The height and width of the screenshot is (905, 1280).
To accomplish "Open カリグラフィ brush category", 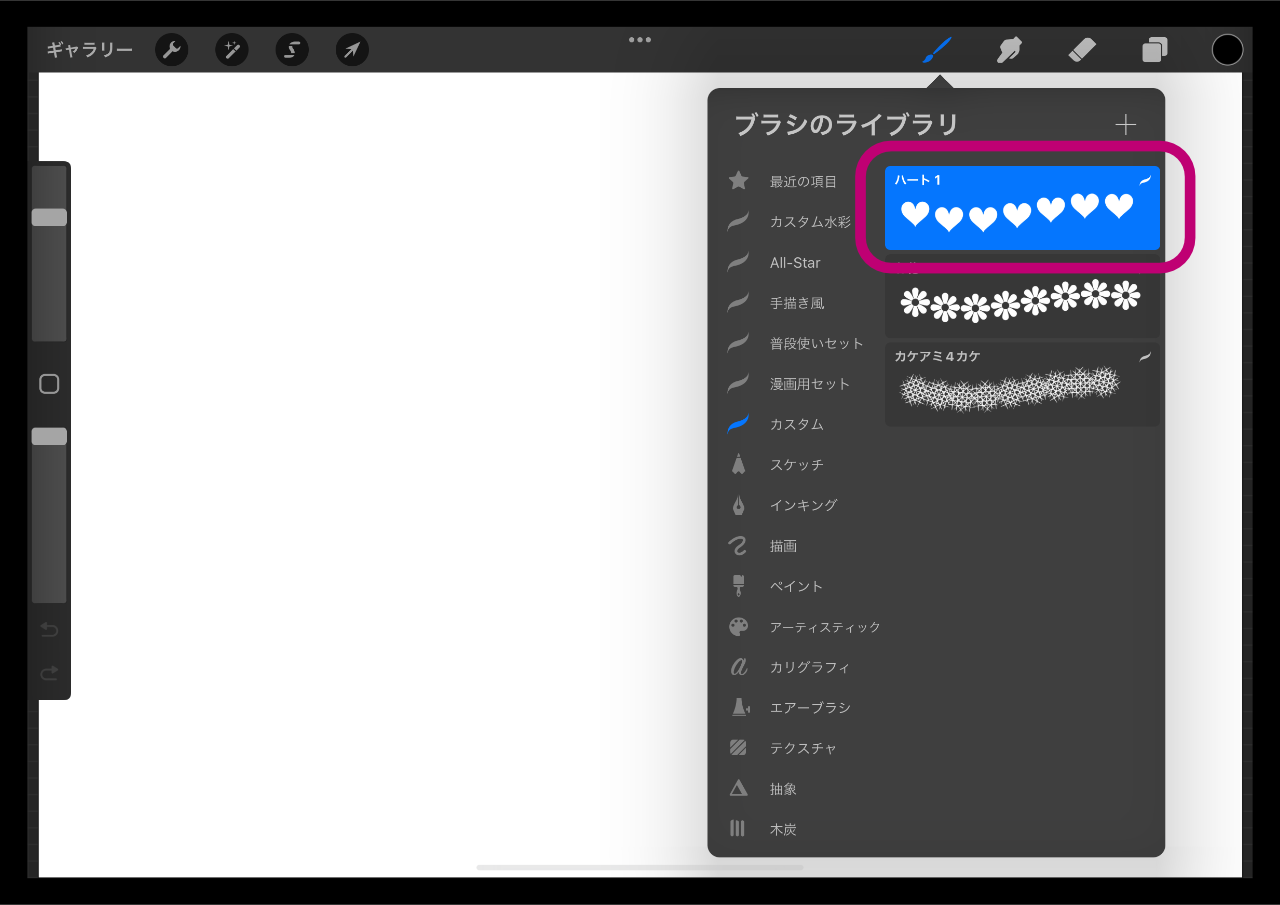I will [810, 667].
